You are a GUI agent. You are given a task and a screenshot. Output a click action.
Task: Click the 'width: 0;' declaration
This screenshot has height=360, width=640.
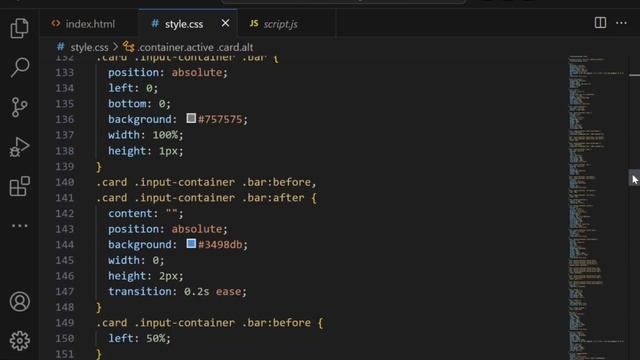136,260
